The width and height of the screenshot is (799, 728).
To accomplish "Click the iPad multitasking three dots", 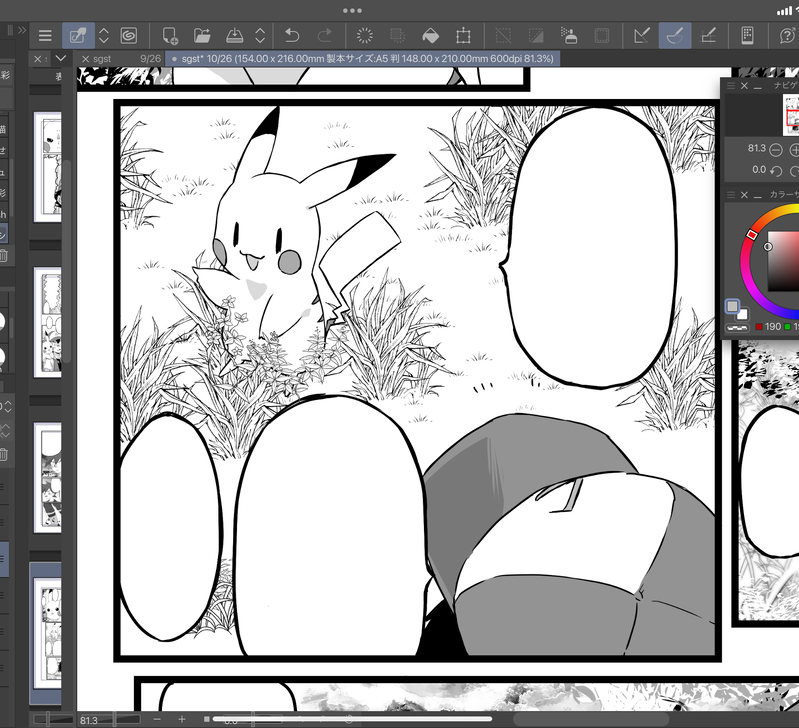I will [x=352, y=10].
